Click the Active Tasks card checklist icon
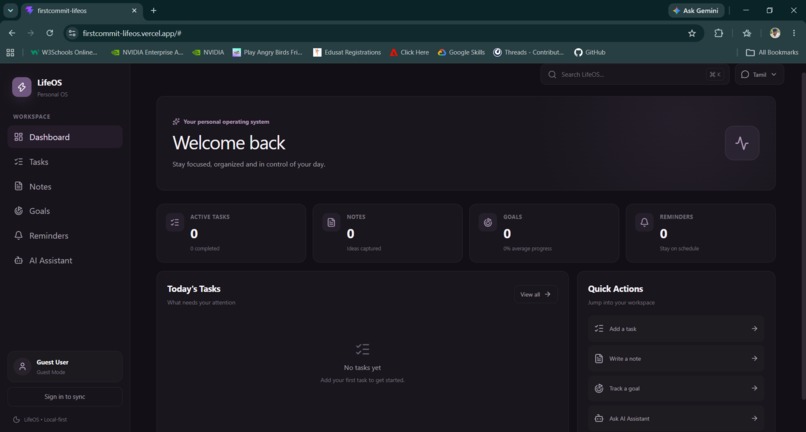The image size is (806, 432). (x=175, y=222)
